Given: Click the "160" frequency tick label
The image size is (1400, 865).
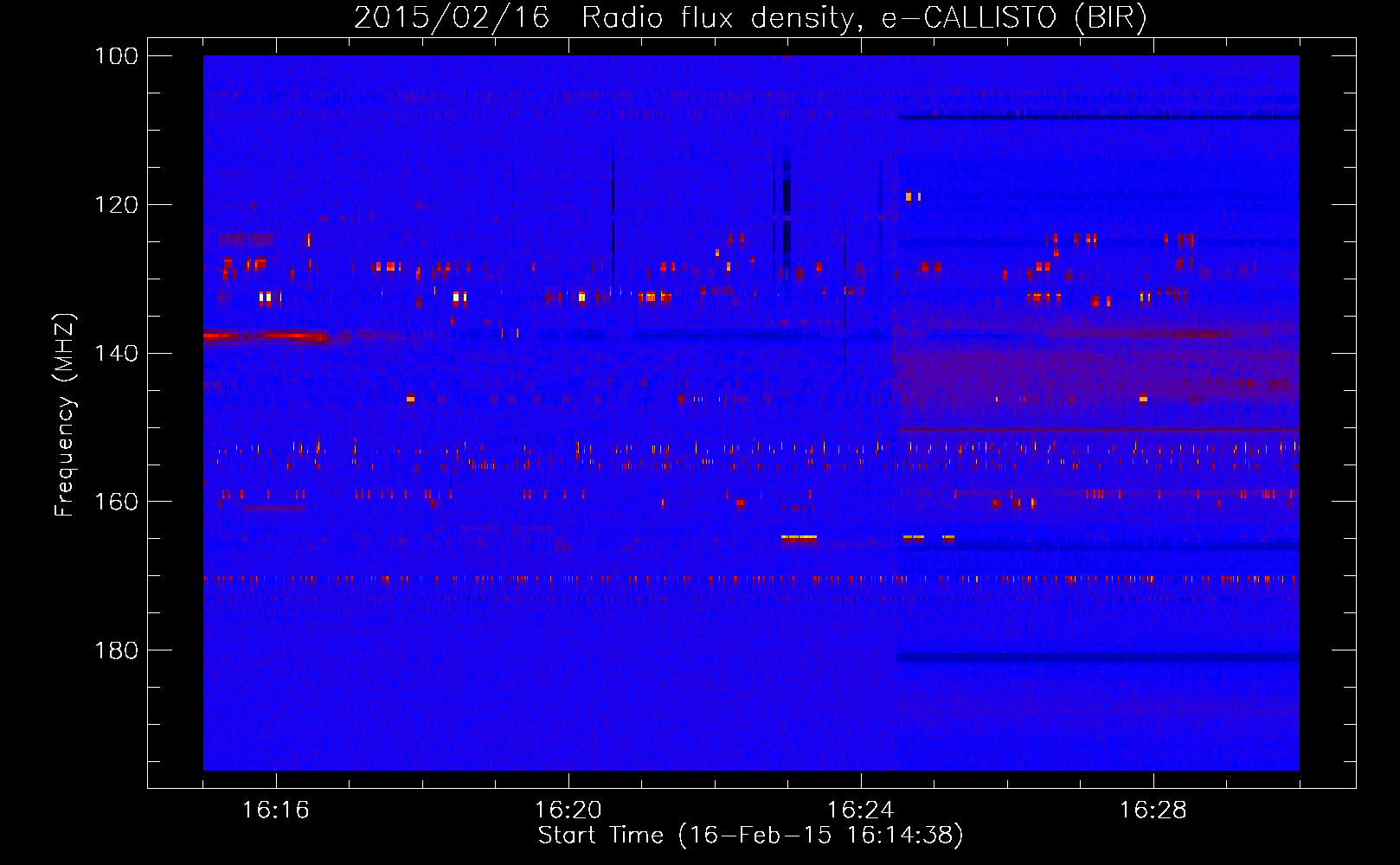Looking at the screenshot, I should [116, 502].
